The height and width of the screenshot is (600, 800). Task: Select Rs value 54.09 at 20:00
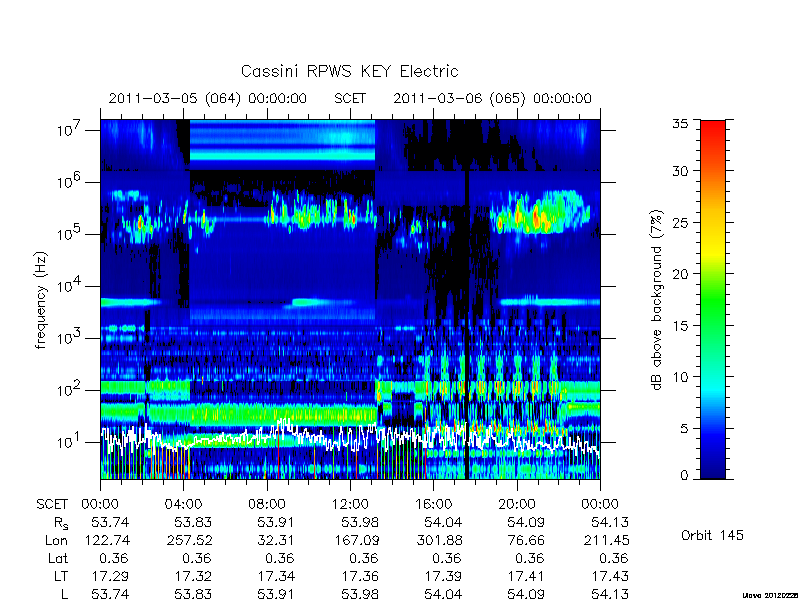[527, 522]
